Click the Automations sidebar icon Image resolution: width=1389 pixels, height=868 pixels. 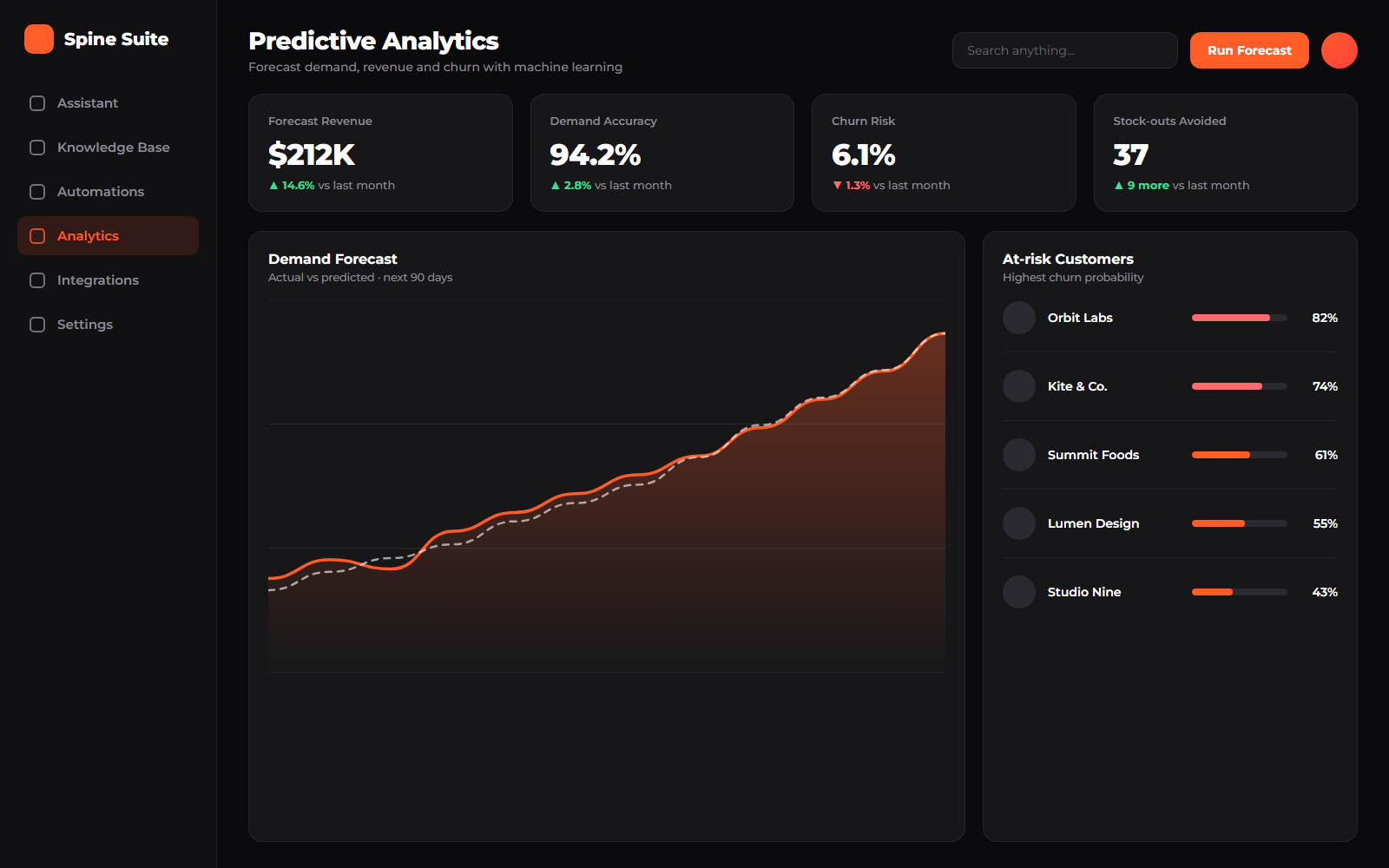(x=37, y=192)
